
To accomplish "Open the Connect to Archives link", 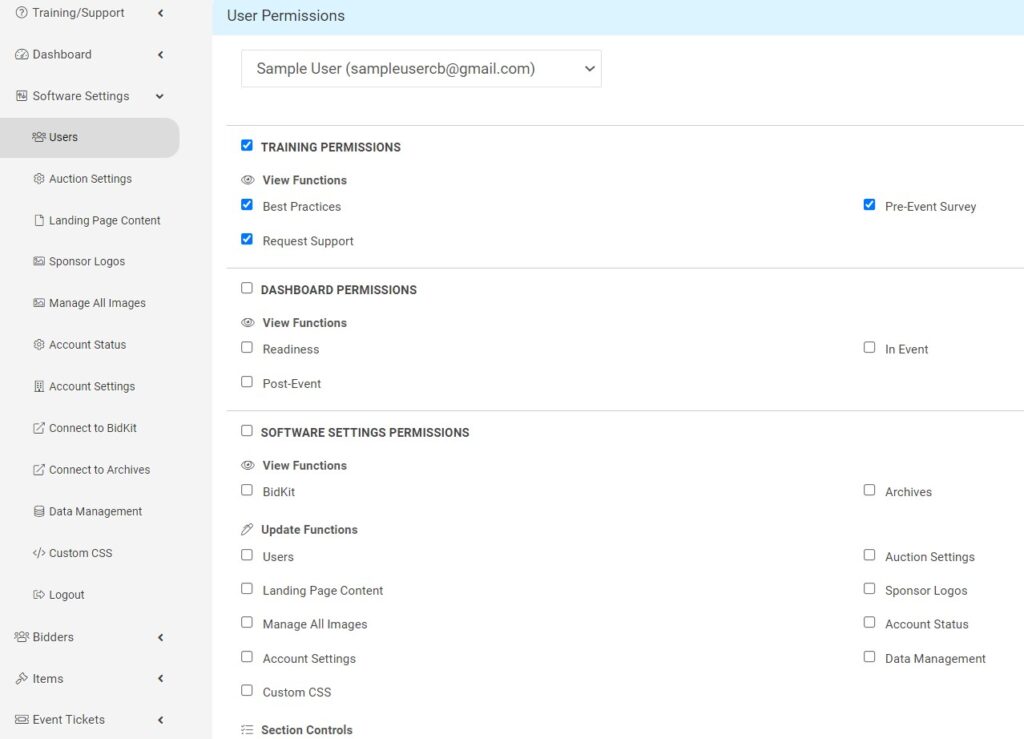I will [x=99, y=470].
